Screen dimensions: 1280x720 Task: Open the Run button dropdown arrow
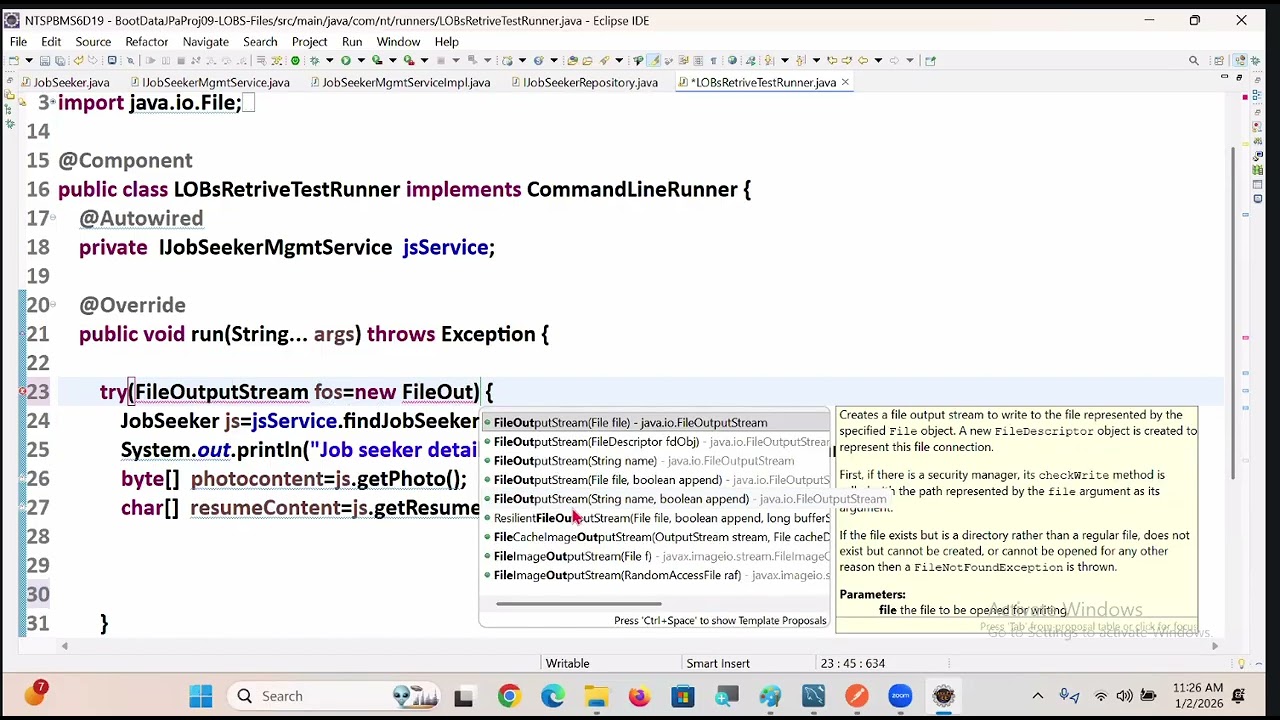click(360, 60)
